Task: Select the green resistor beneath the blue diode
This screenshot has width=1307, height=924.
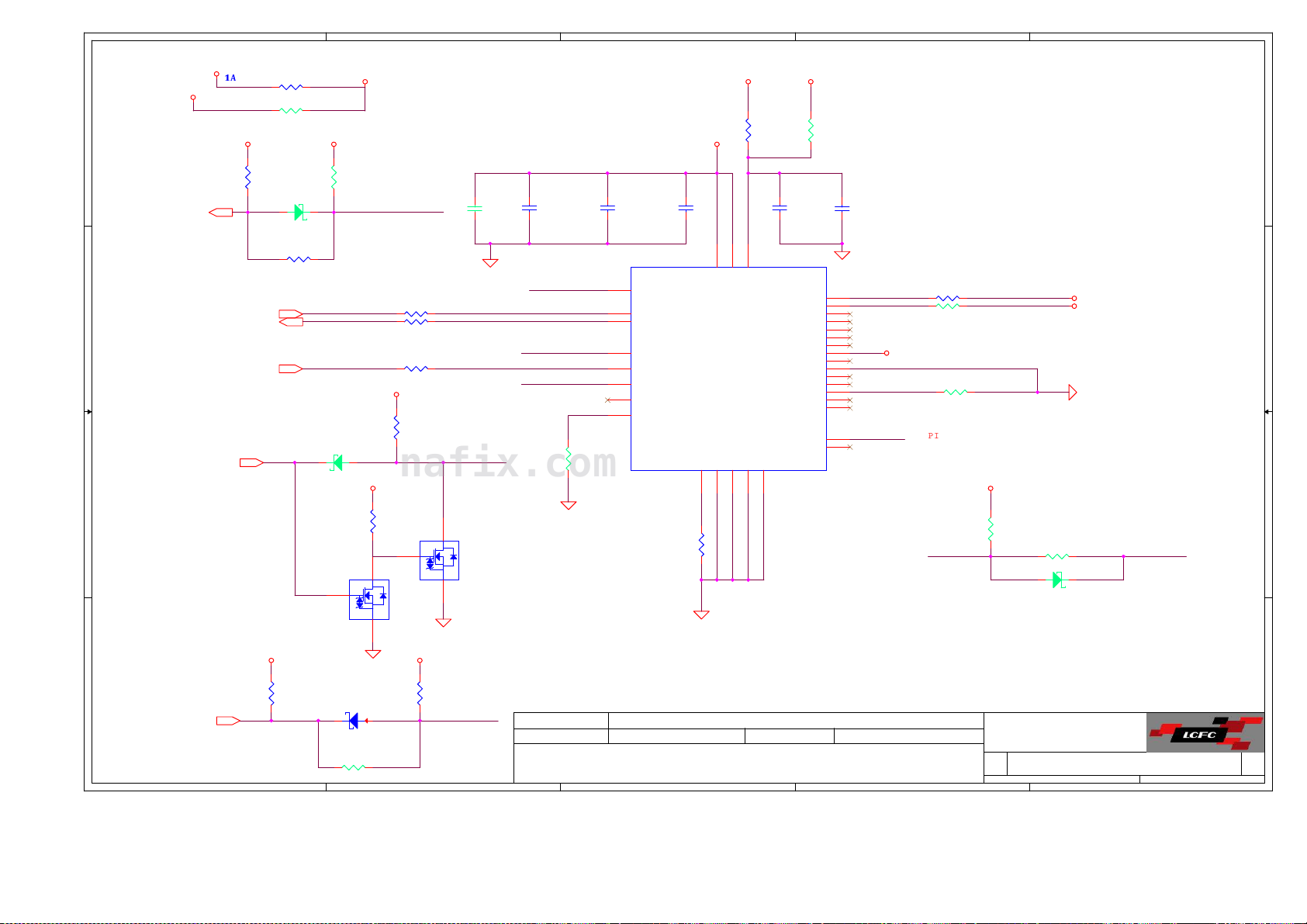Action: [354, 767]
